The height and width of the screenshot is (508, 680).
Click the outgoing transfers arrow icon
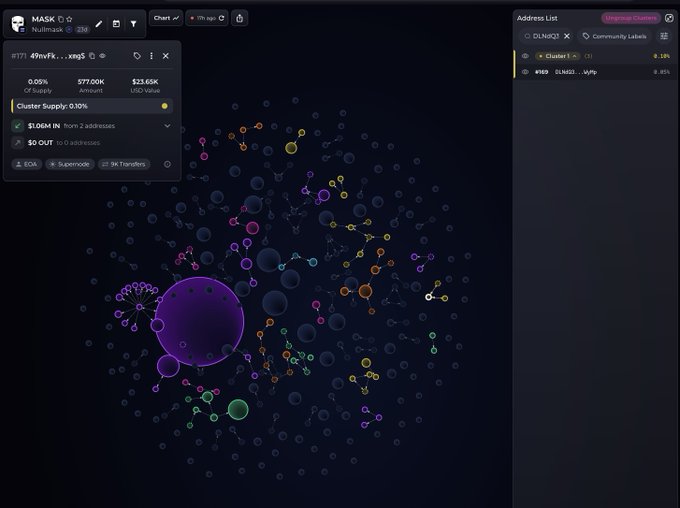[18, 142]
